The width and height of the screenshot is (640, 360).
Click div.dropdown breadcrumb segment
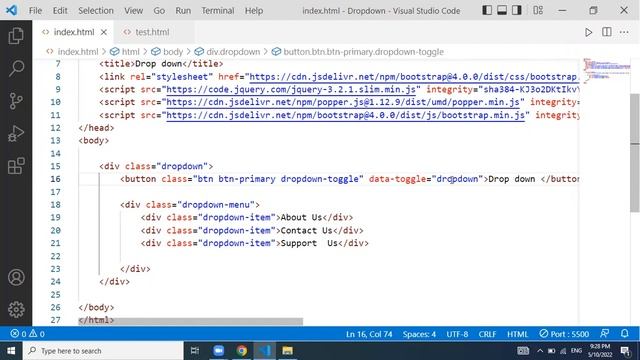[x=233, y=52]
